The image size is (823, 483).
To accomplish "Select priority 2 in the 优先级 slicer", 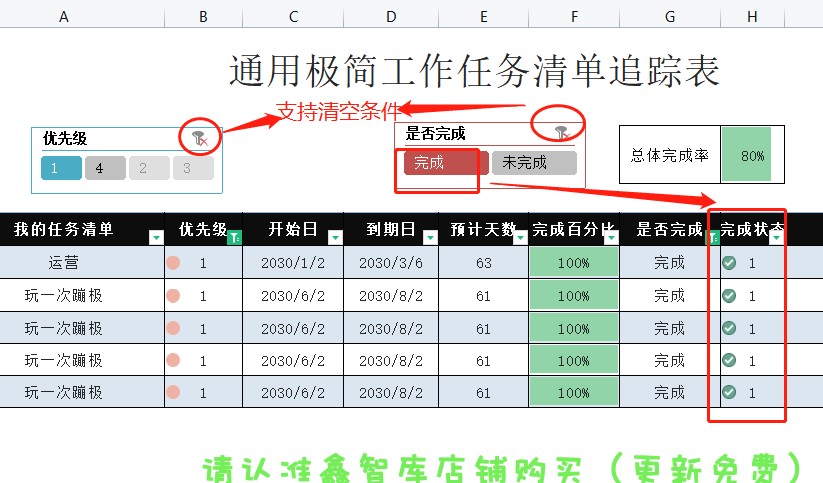I will click(149, 168).
